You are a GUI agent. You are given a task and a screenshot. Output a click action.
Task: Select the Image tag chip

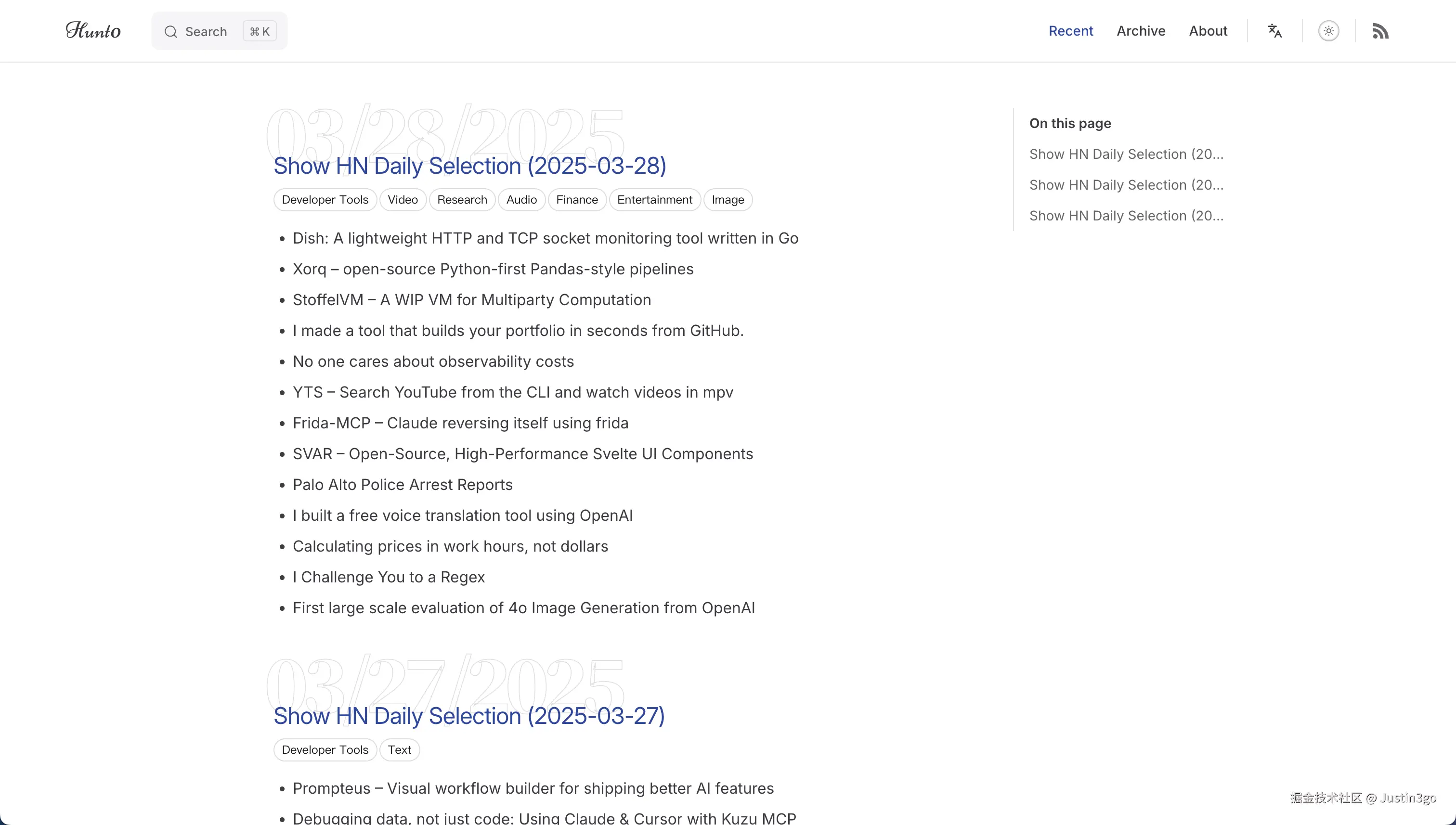[727, 199]
